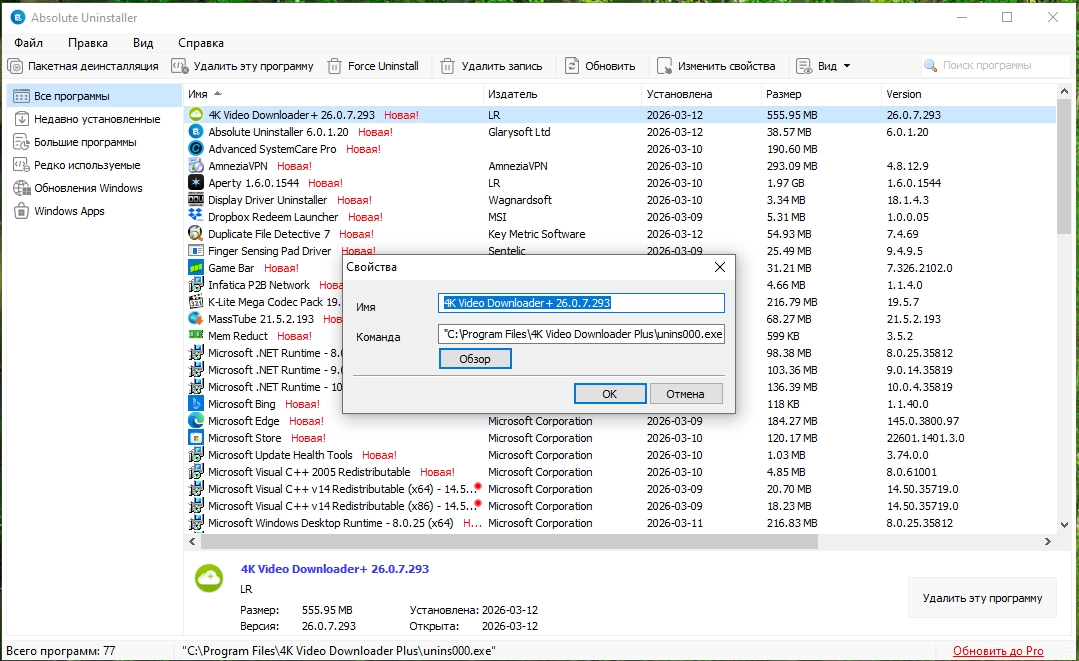Click the Duplicate File Detective 7 icon
The image size is (1079, 661).
[x=196, y=234]
